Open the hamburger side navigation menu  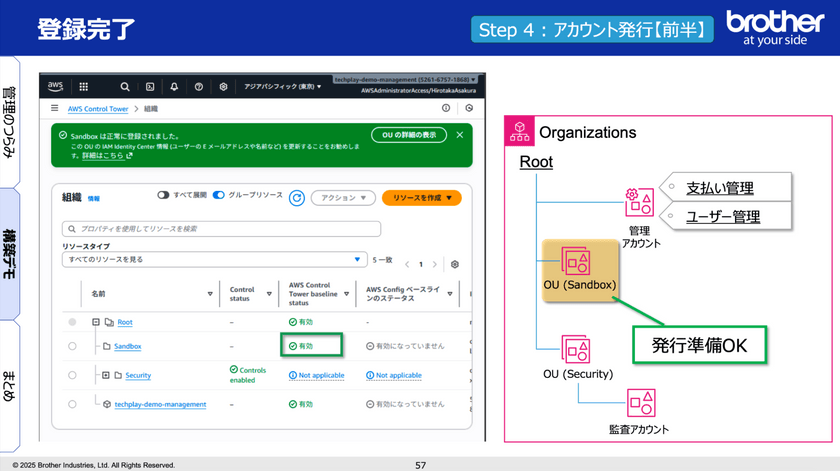(54, 108)
